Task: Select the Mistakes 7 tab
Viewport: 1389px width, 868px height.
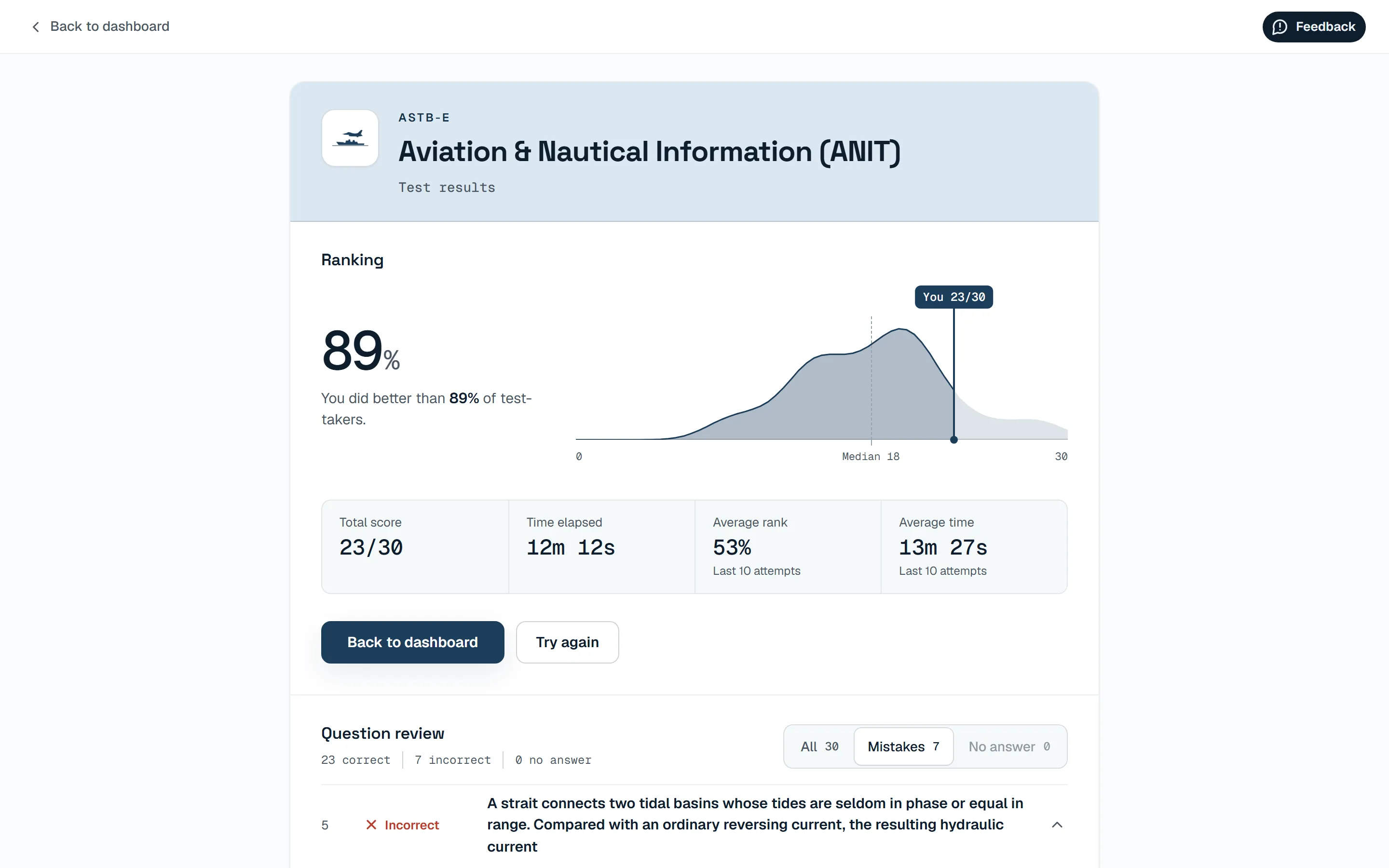Action: [903, 746]
